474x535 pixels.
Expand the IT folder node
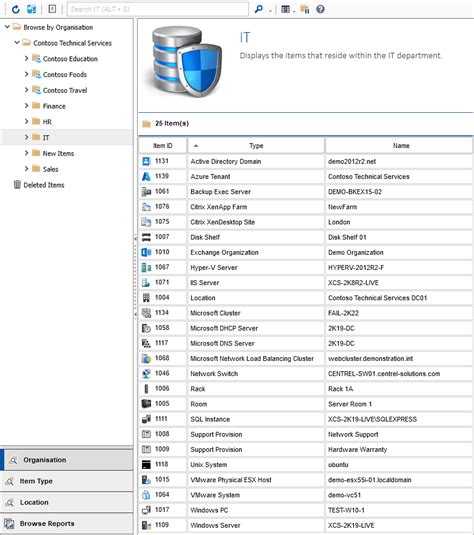point(26,137)
